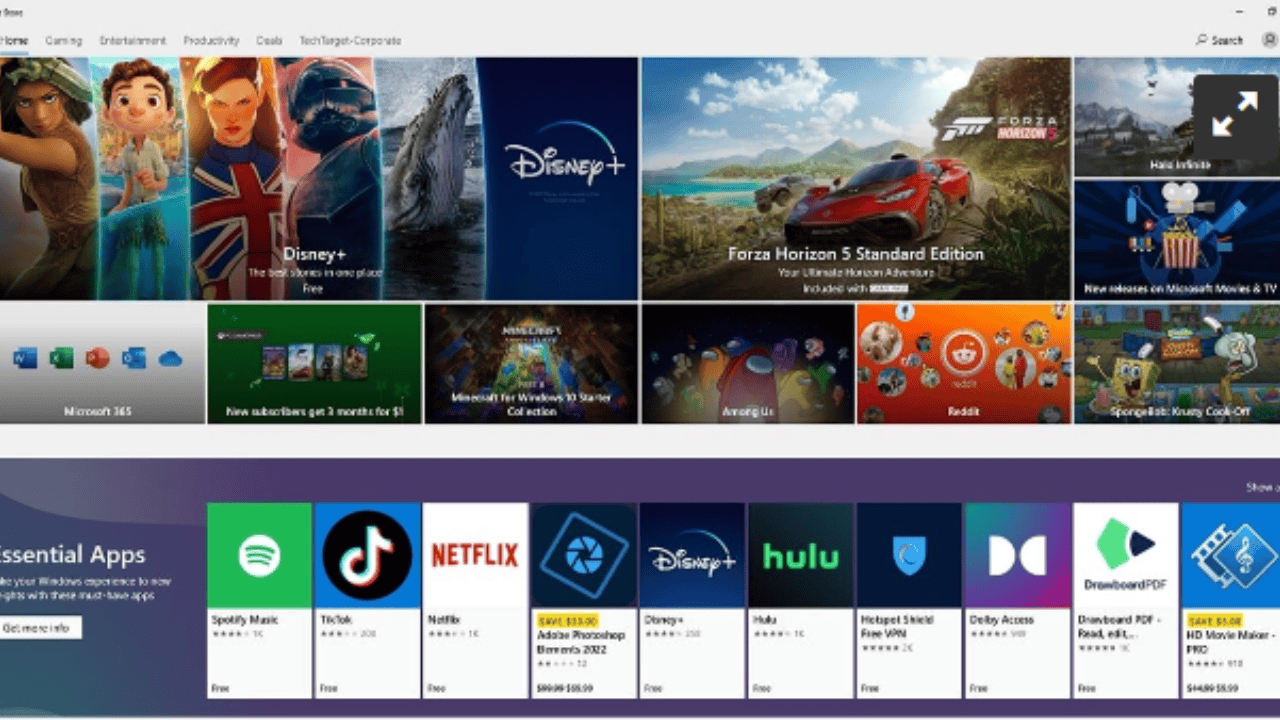
Task: Open the Drawboard PDF app icon
Action: (x=1125, y=555)
